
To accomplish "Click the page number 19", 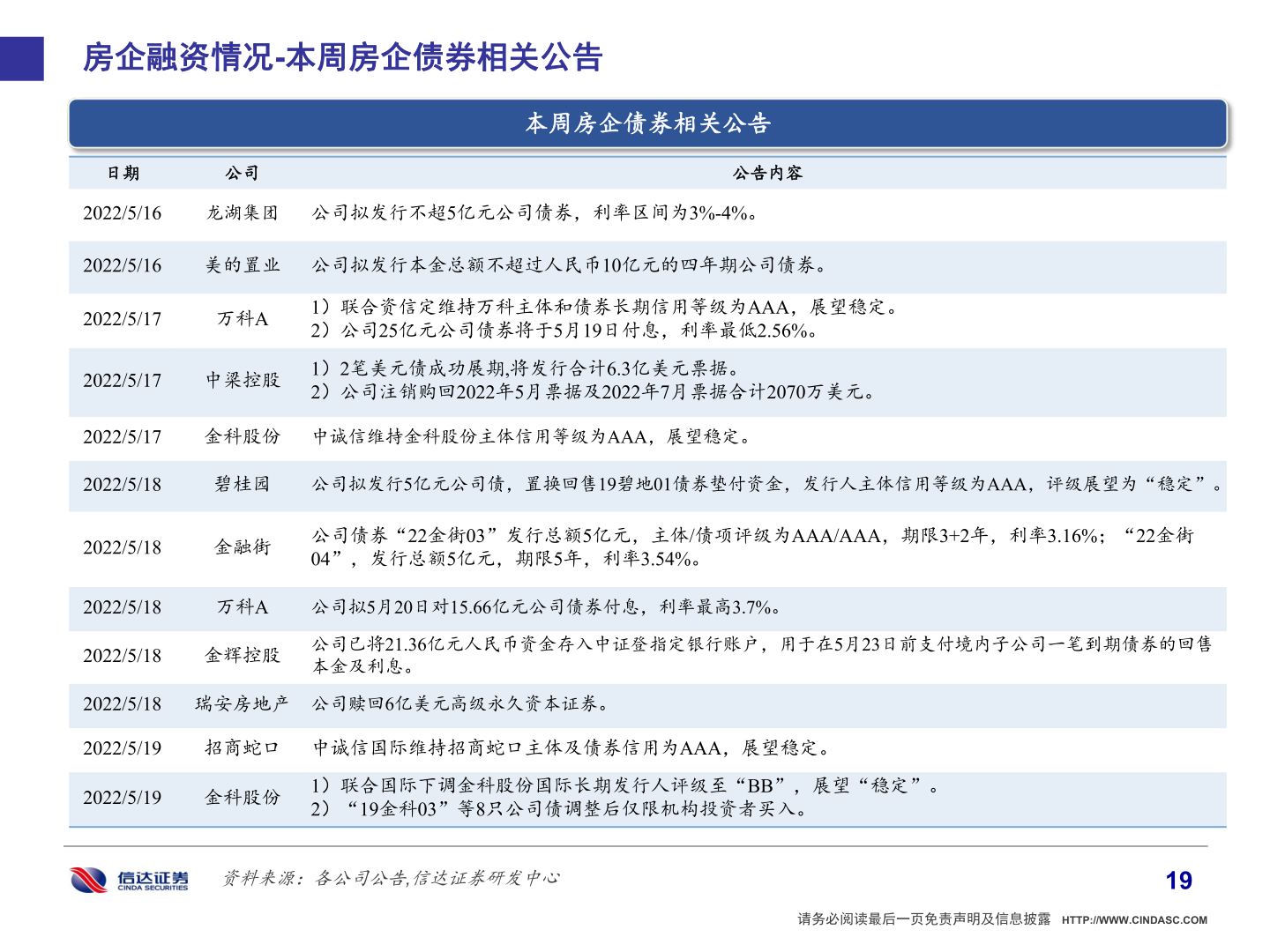I will tap(1179, 881).
